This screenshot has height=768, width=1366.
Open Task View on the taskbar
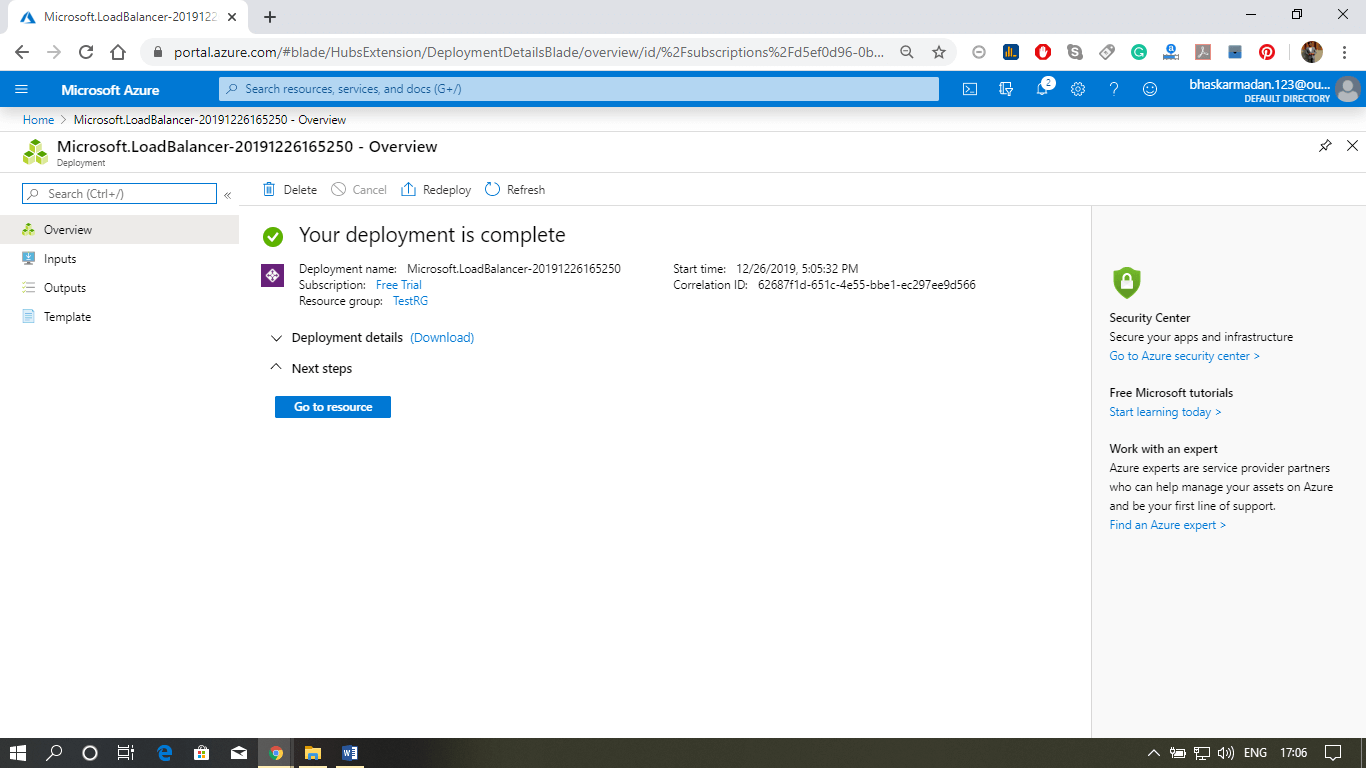pyautogui.click(x=126, y=753)
